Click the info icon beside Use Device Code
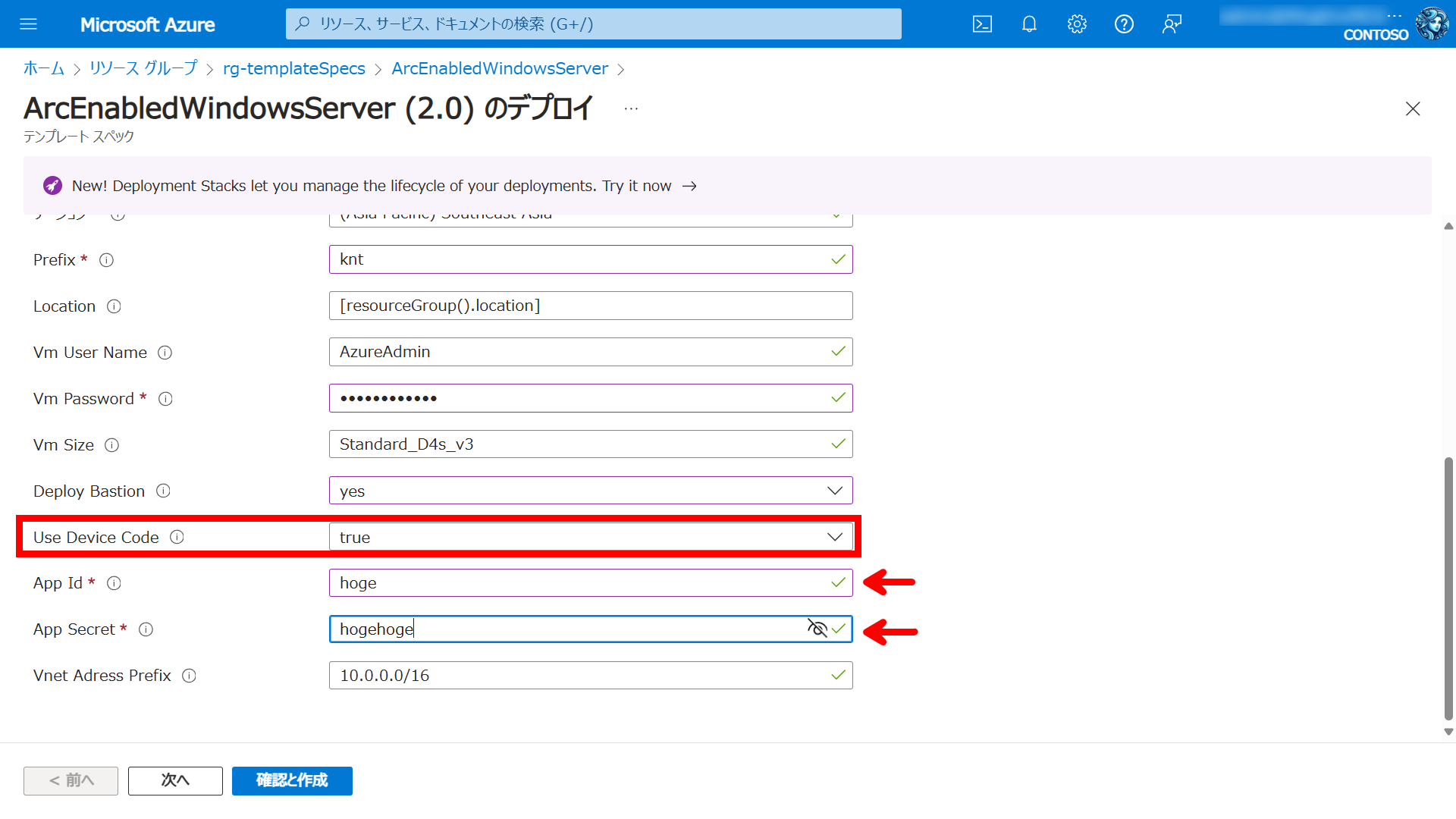The width and height of the screenshot is (1456, 819). 177,537
